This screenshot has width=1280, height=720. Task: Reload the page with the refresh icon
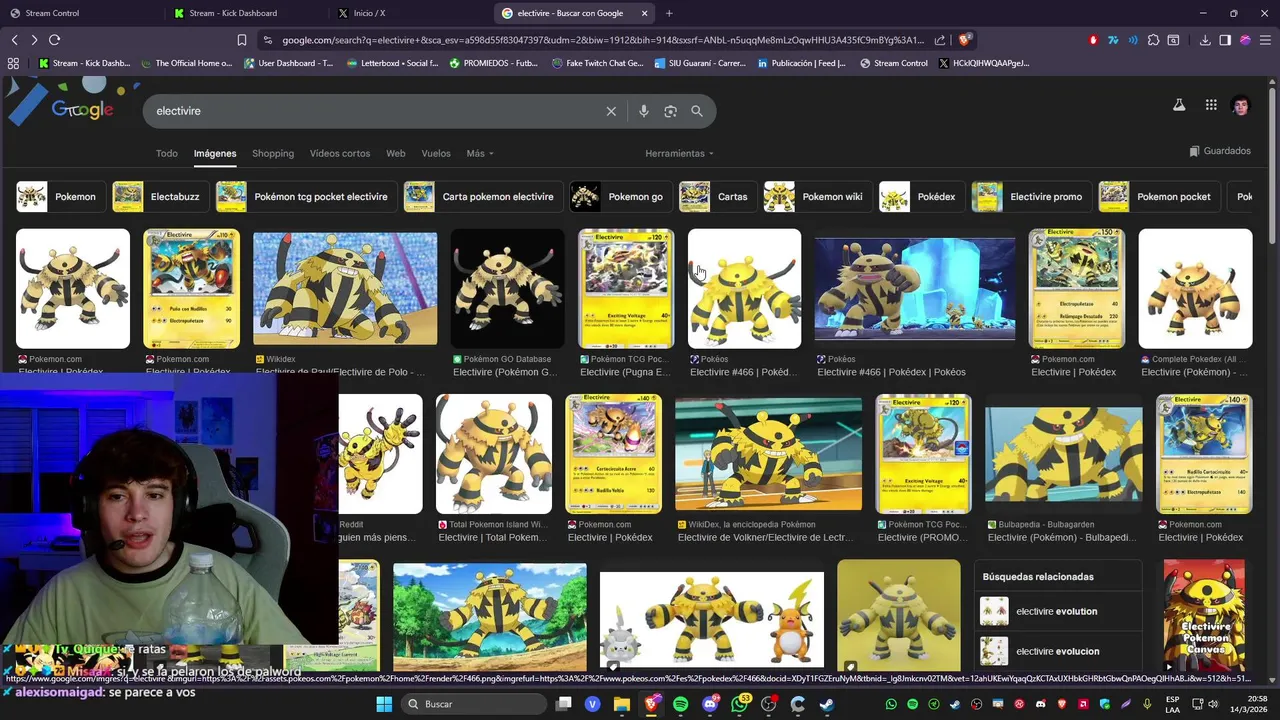[x=54, y=40]
